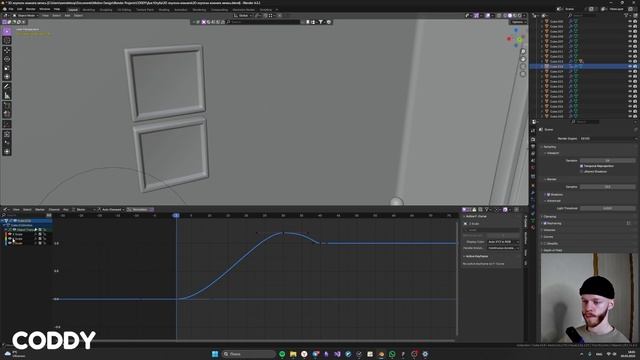Toggle Jittered Shadows checkbox
This screenshot has height=360, width=640.
click(x=582, y=171)
